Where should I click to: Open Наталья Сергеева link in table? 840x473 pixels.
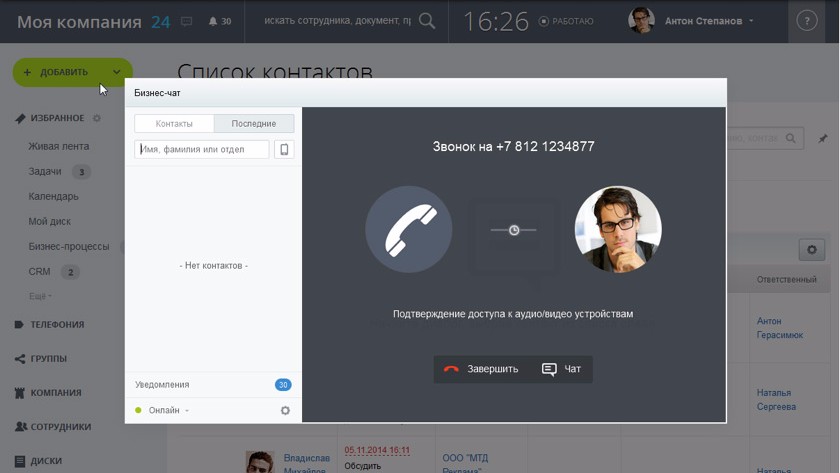pyautogui.click(x=776, y=400)
